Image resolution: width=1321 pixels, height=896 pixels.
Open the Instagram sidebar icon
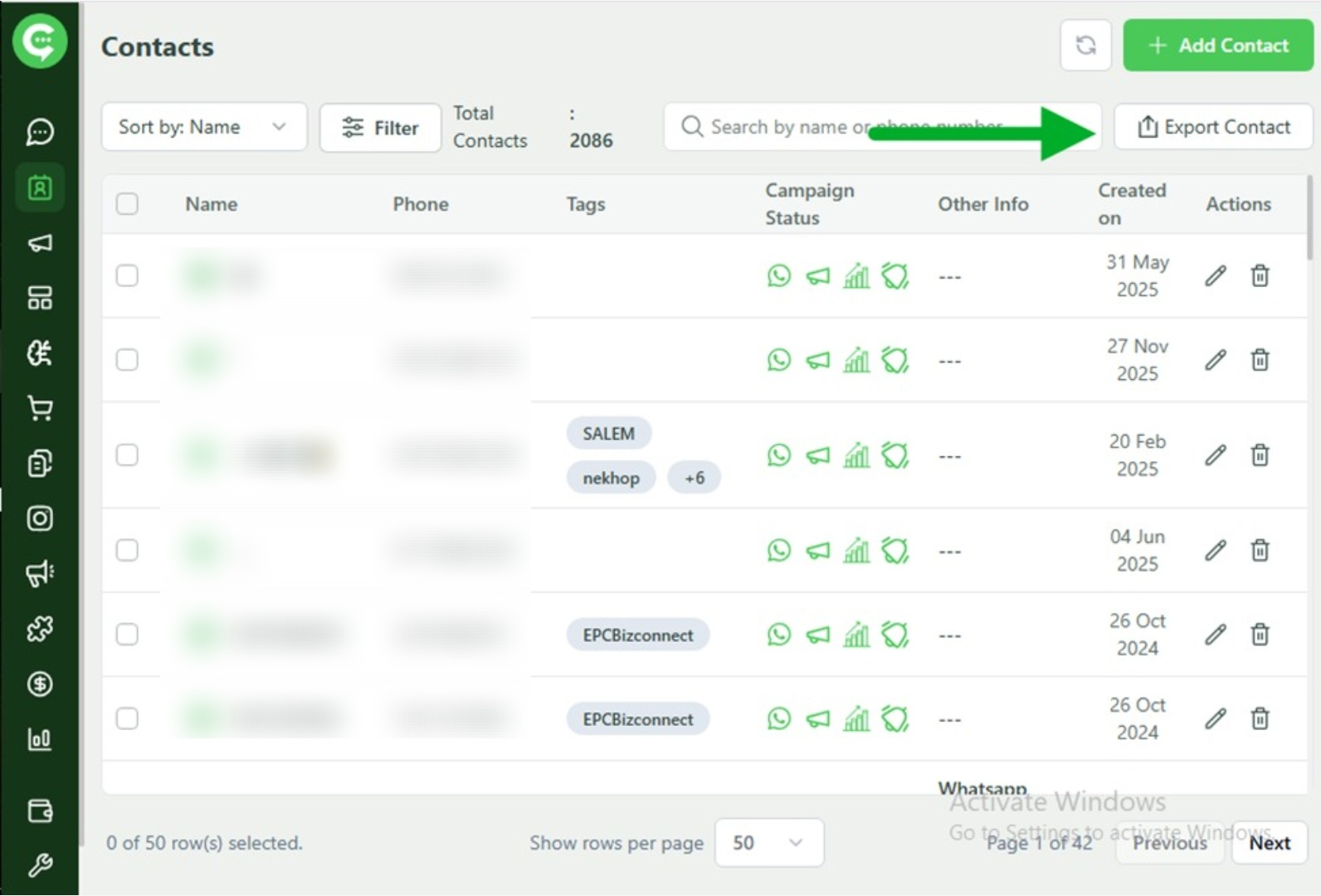pos(40,519)
